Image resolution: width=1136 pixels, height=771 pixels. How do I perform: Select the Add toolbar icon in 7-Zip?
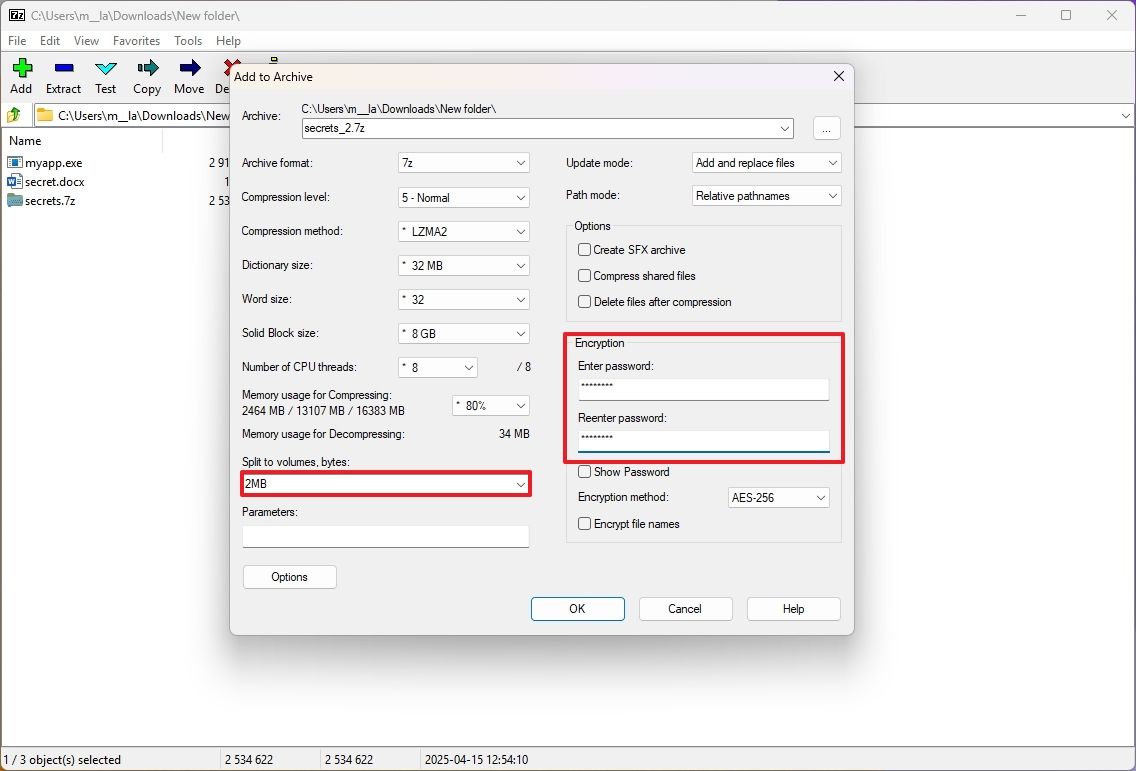(x=21, y=75)
